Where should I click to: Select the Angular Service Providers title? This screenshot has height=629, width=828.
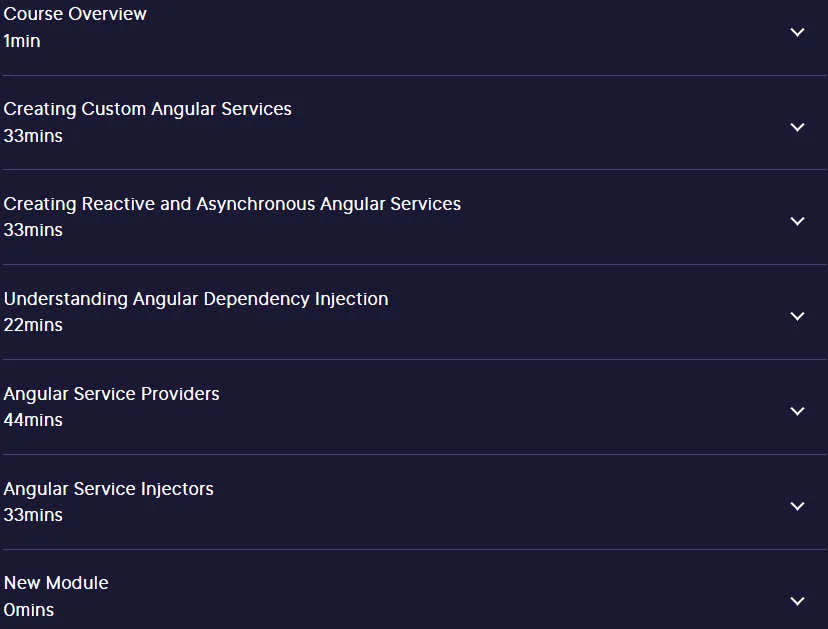pos(111,395)
